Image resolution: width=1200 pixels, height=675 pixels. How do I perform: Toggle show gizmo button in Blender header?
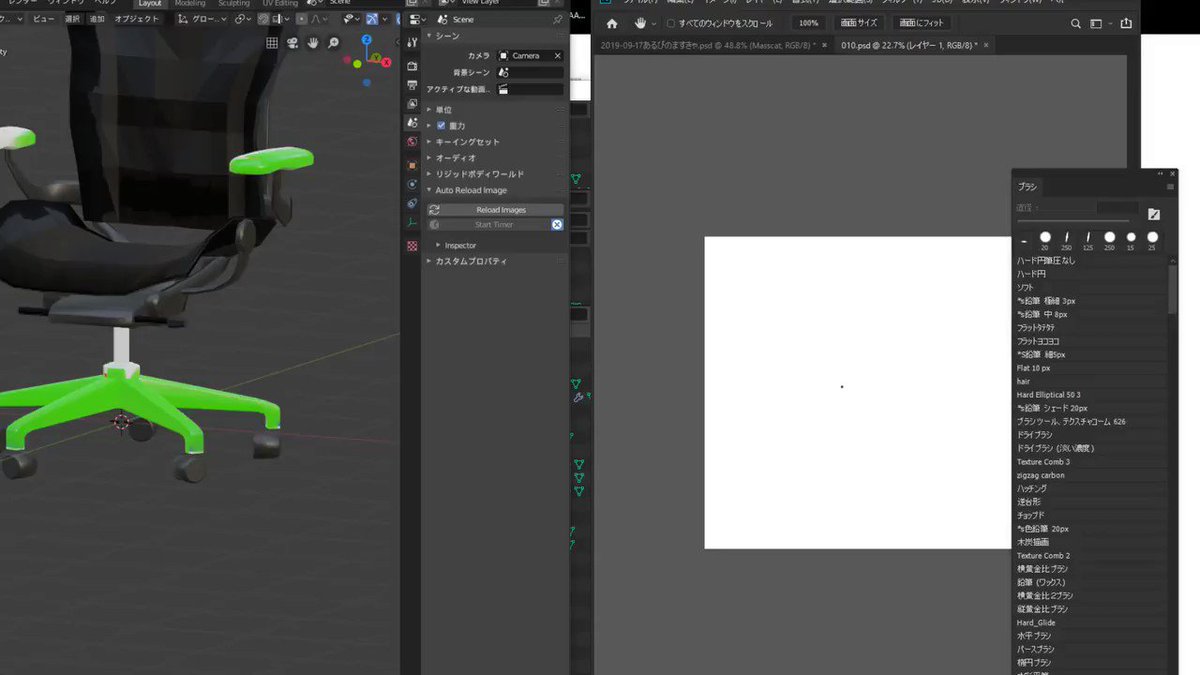[372, 19]
